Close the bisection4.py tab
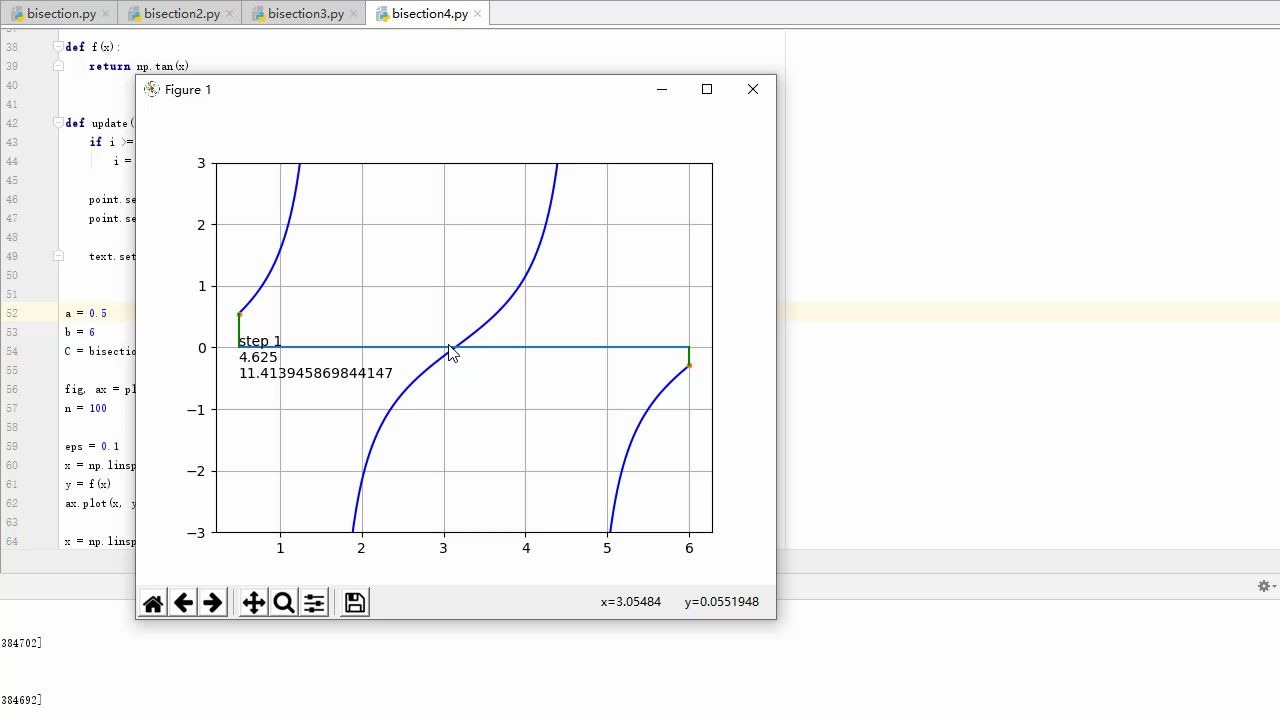The width and height of the screenshot is (1280, 720). 478,14
